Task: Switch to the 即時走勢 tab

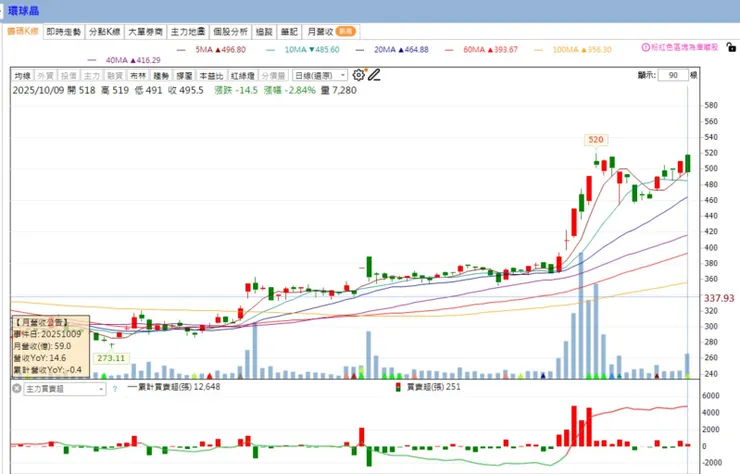Action: pos(64,32)
